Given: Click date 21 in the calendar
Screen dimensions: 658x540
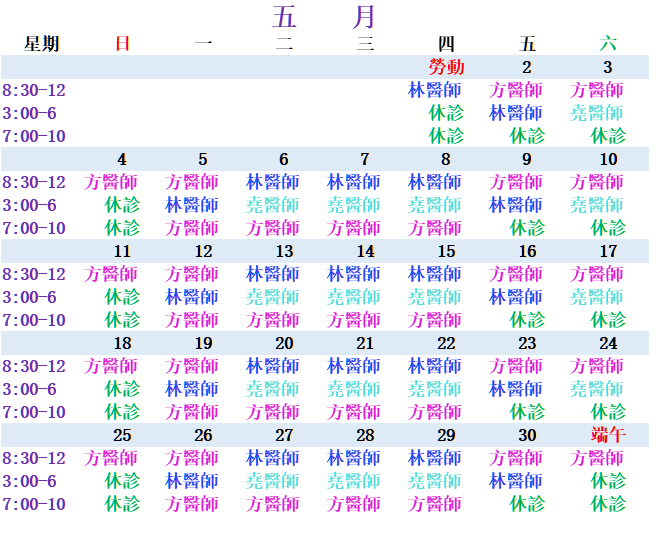Looking at the screenshot, I should tap(365, 343).
